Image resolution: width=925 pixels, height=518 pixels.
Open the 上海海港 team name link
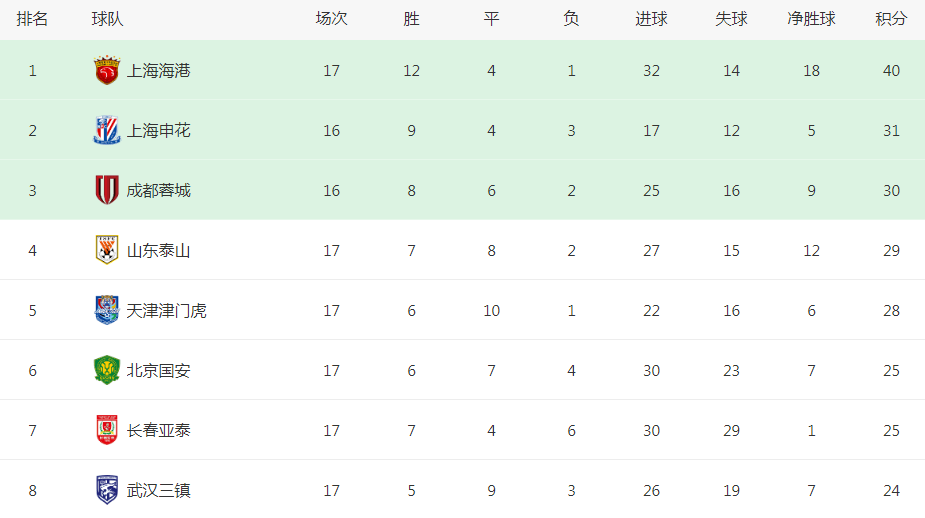click(158, 71)
